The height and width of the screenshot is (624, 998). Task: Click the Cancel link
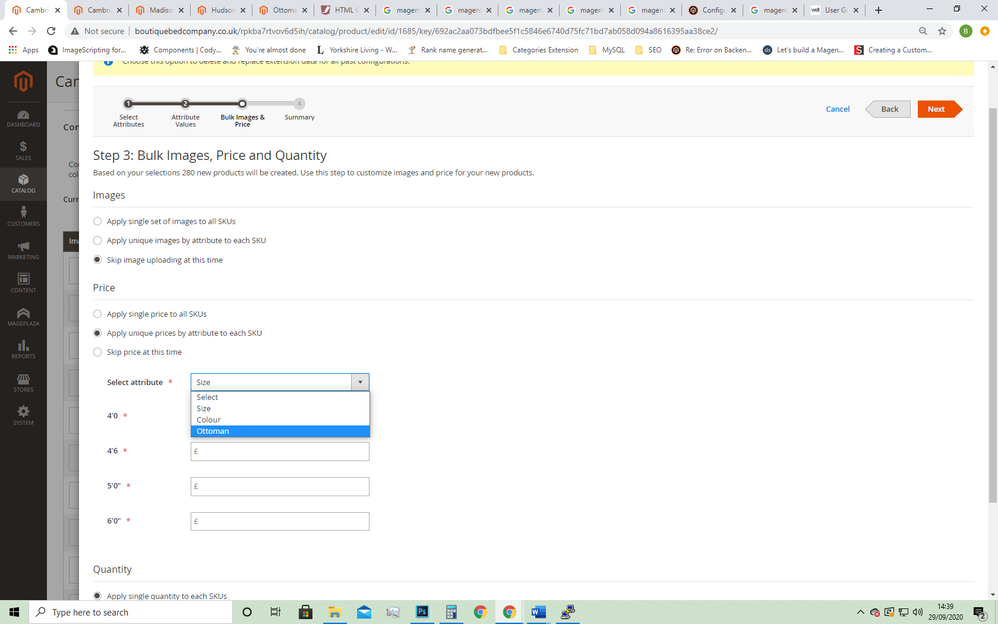(x=837, y=109)
